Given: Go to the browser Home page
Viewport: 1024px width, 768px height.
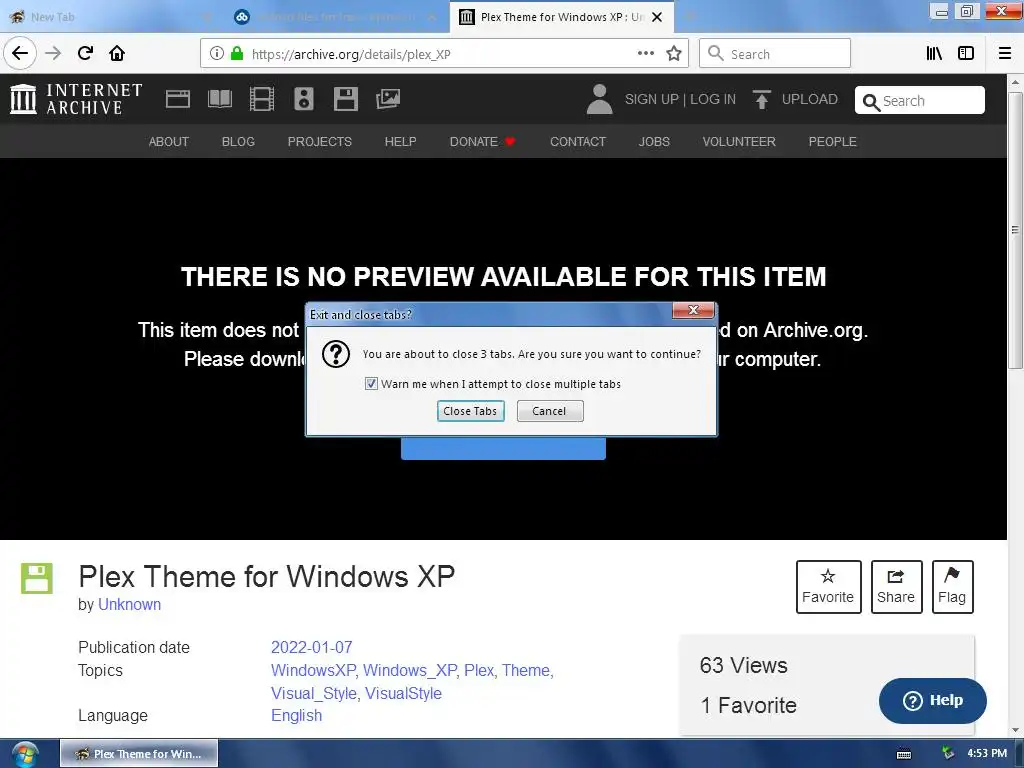Looking at the screenshot, I should [x=117, y=53].
